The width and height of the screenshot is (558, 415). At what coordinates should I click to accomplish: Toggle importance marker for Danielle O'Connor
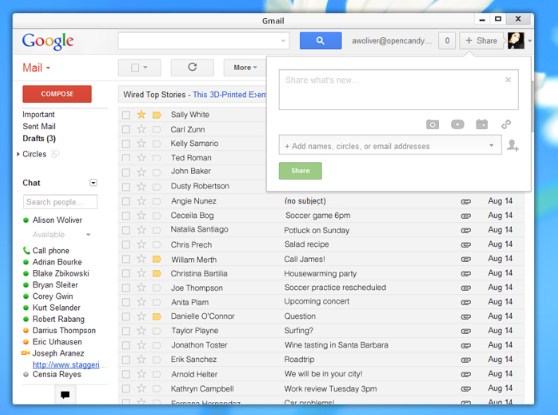157,316
